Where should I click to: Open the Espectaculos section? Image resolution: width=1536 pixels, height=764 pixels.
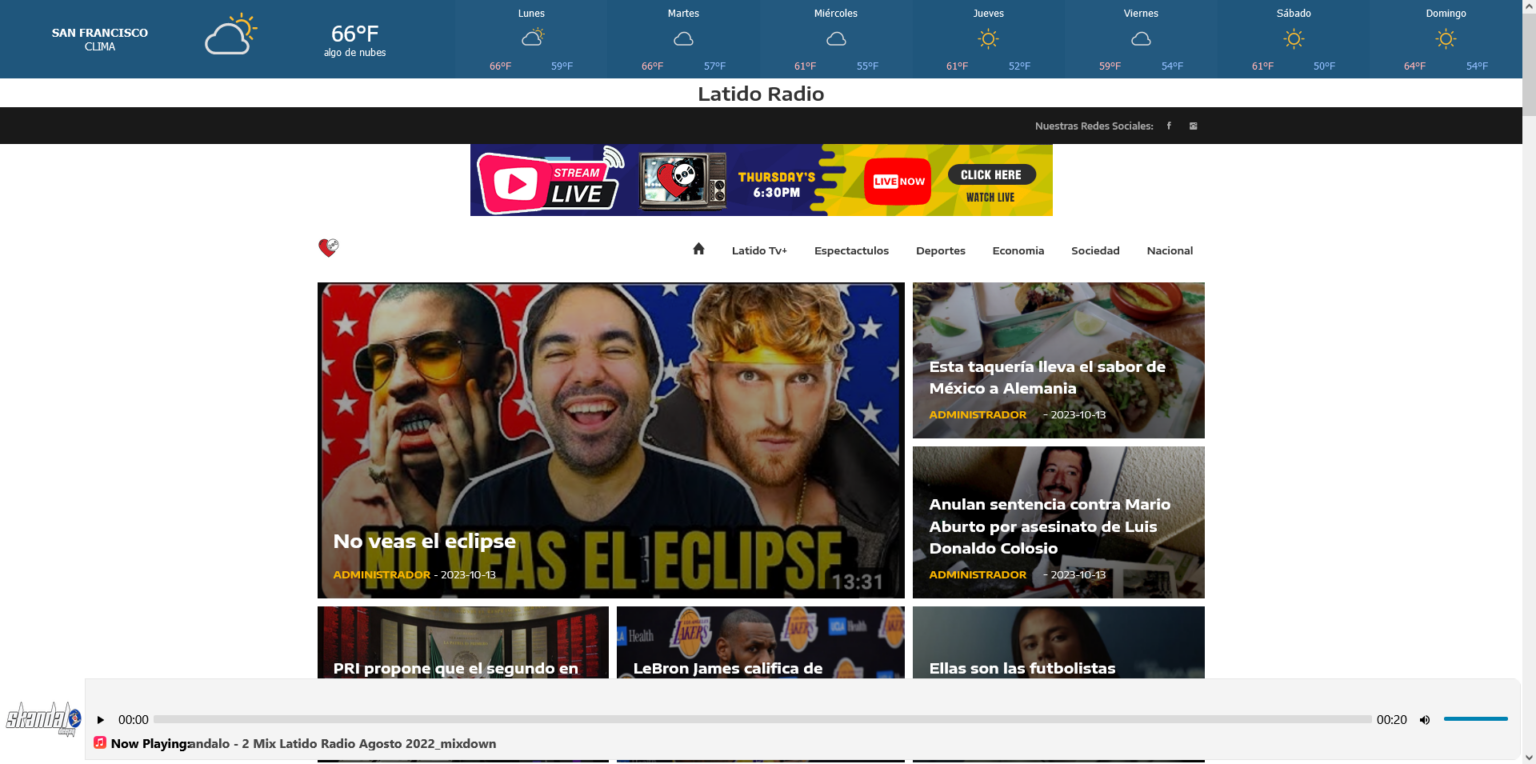pyautogui.click(x=851, y=251)
